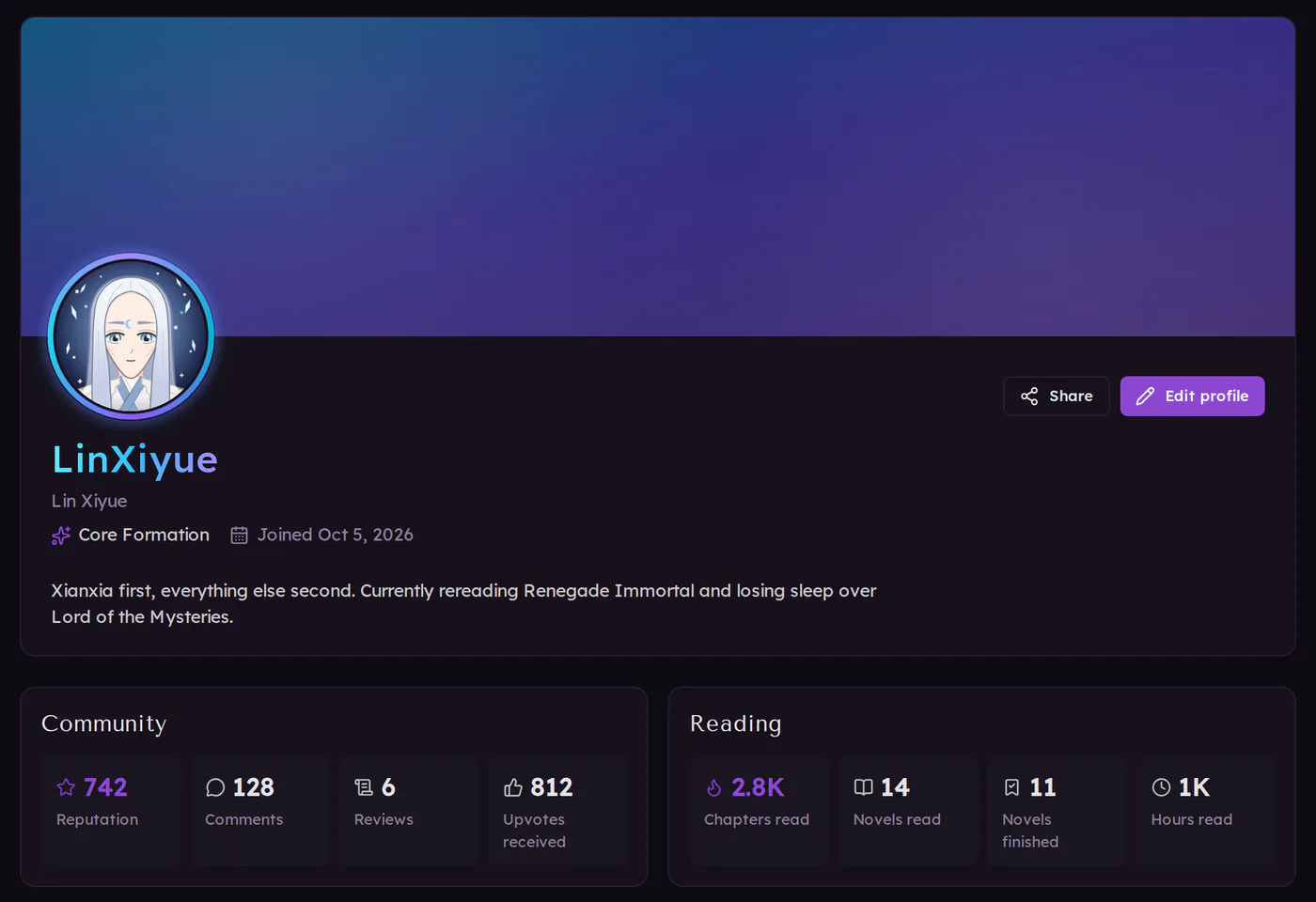Click the Reputation label
Image resolution: width=1316 pixels, height=902 pixels.
[x=97, y=819]
